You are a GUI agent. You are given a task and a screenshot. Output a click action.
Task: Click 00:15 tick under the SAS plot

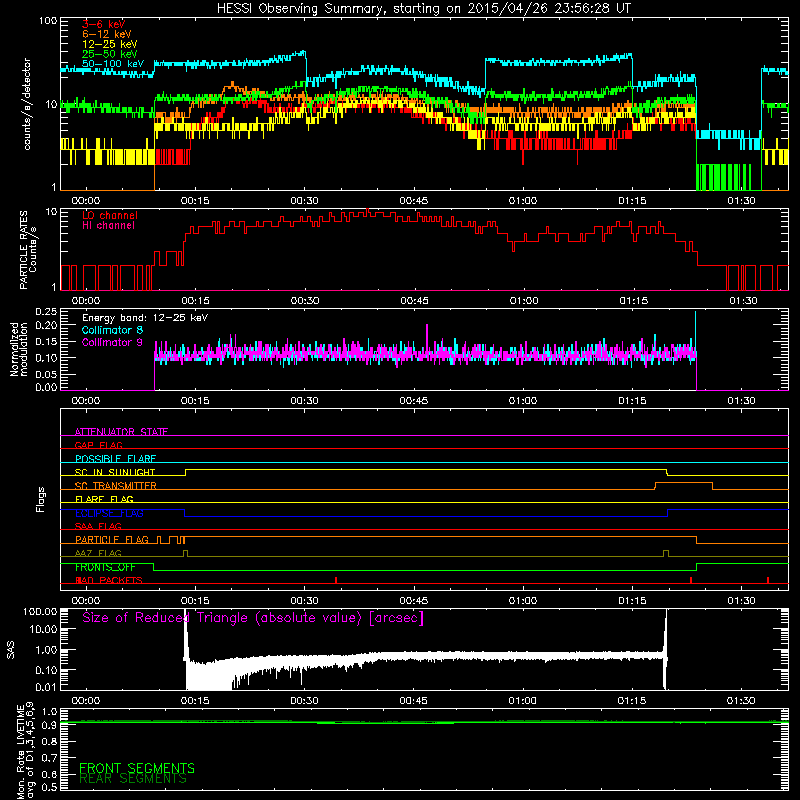coord(195,701)
